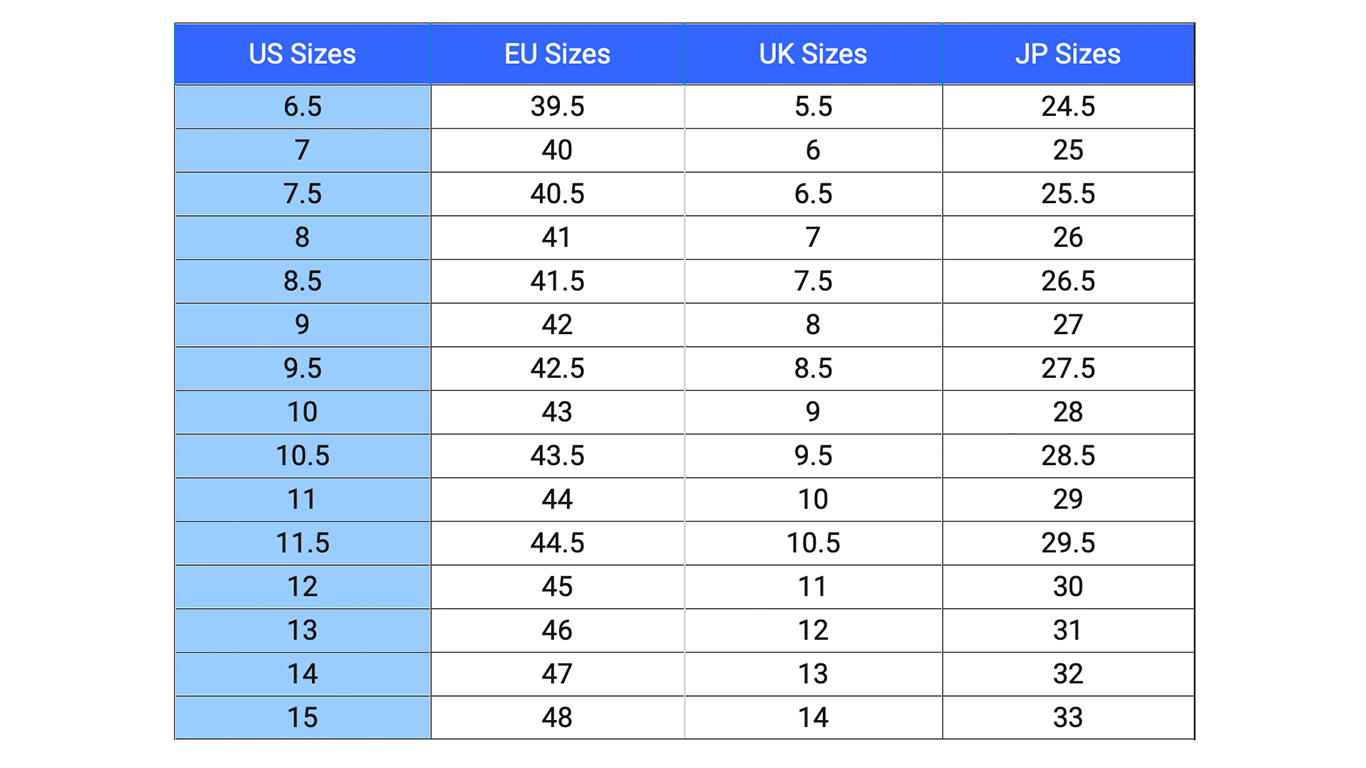Screen dimensions: 1366x768
Task: Click the JP Sizes column header
Action: (x=1068, y=54)
